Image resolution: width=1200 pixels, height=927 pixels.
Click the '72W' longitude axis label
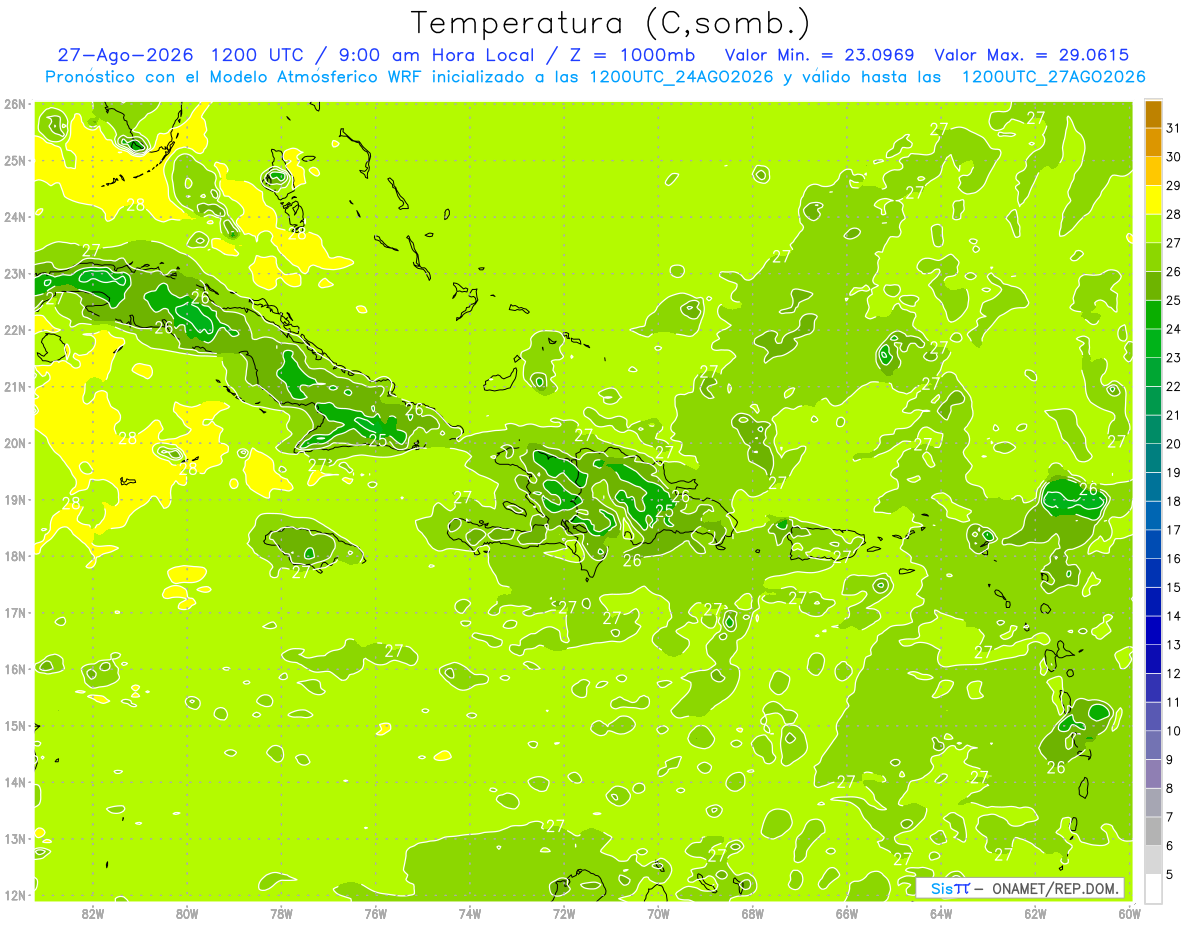click(564, 913)
